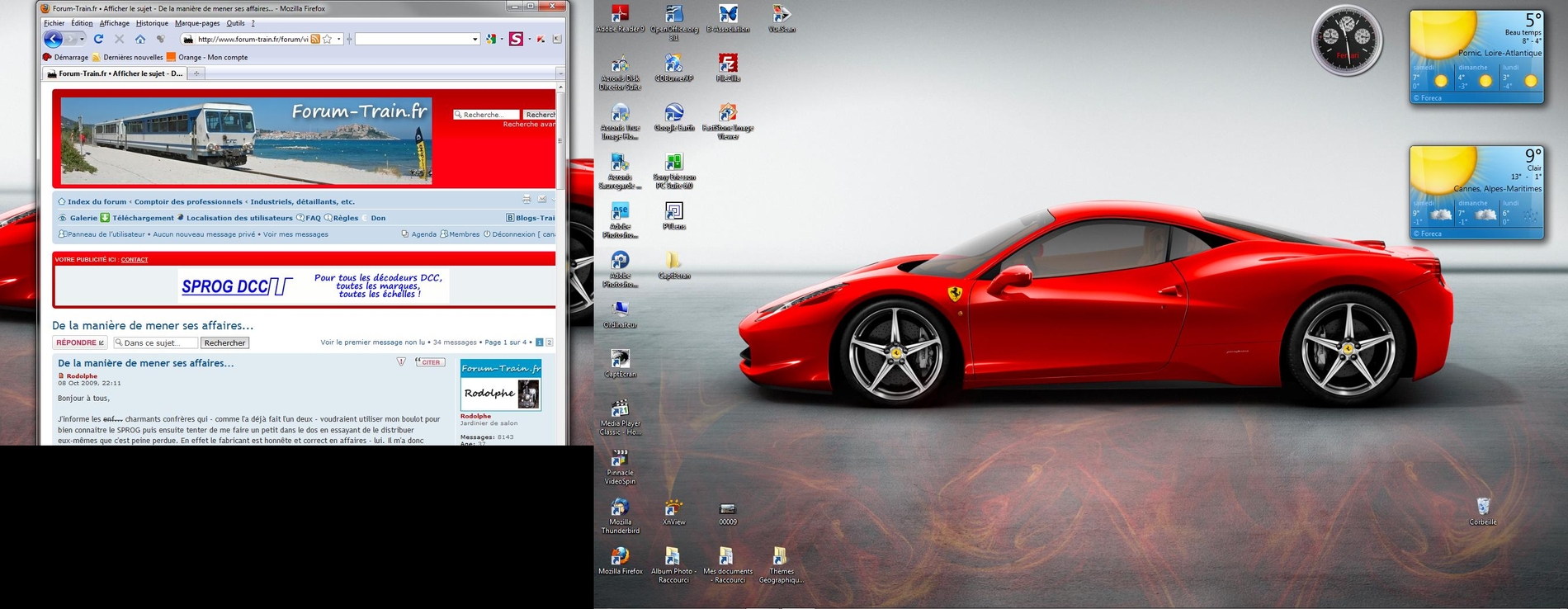The image size is (1568, 609).
Task: Open the Fichier menu
Action: coord(54,23)
